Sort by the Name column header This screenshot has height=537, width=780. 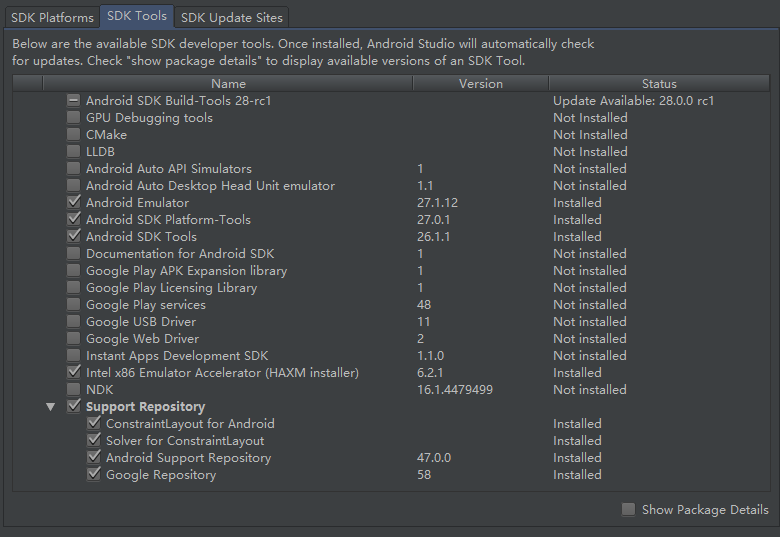click(228, 84)
